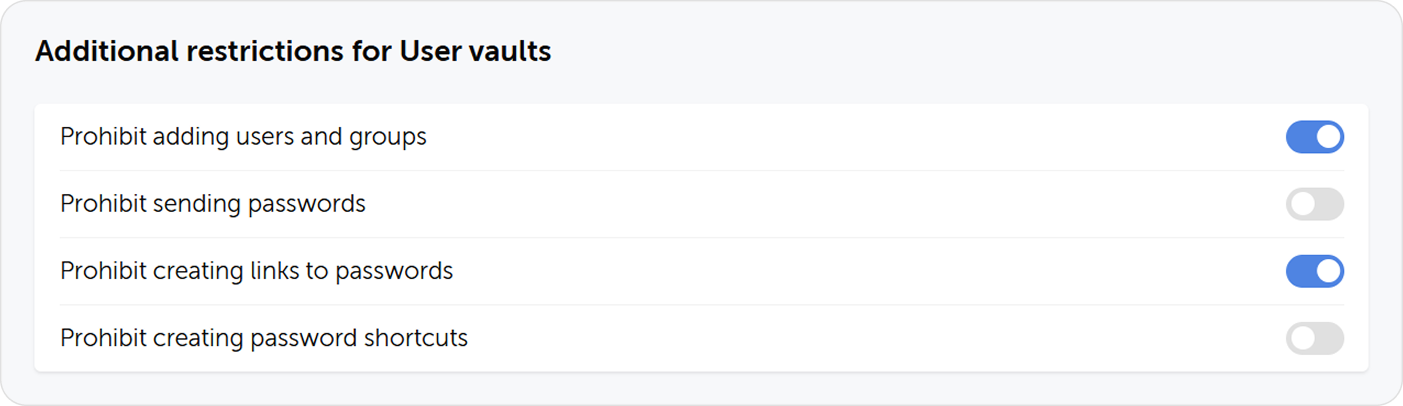Screen dimensions: 1403x406
Task: Enable the Prohibit sending passwords toggle
Action: pyautogui.click(x=1314, y=204)
